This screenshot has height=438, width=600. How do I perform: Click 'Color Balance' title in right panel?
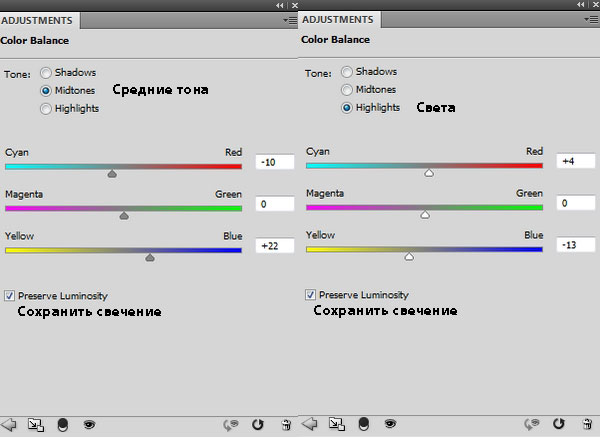coord(336,40)
